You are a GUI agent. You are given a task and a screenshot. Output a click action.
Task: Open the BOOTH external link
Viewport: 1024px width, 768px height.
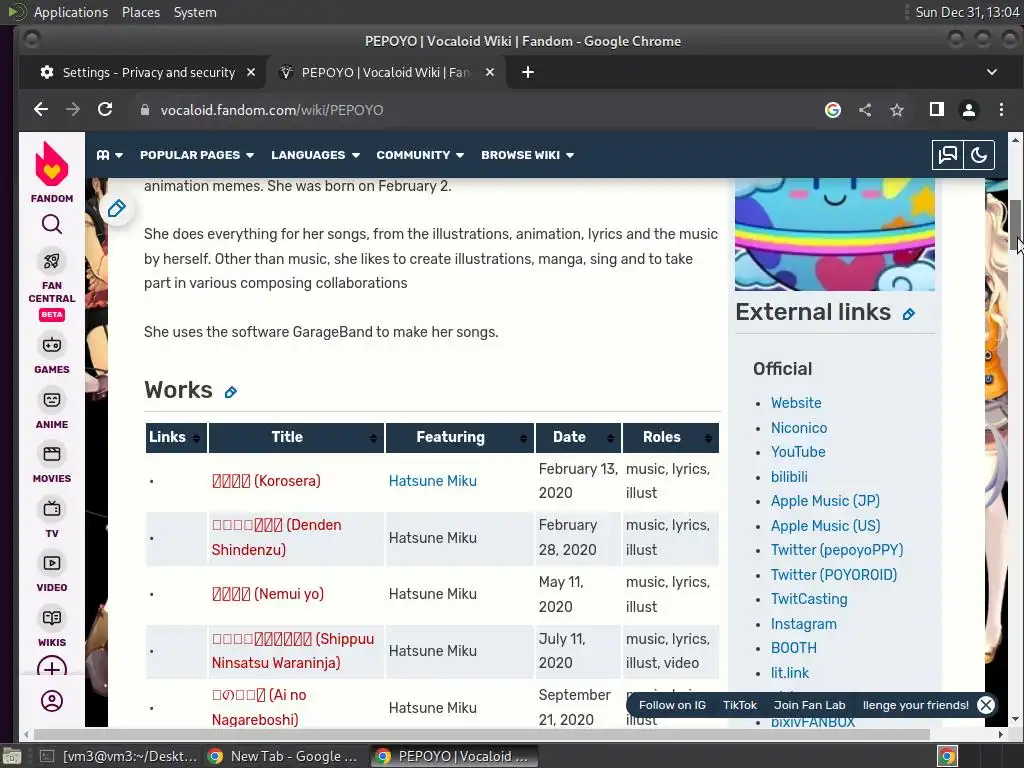[x=793, y=648]
